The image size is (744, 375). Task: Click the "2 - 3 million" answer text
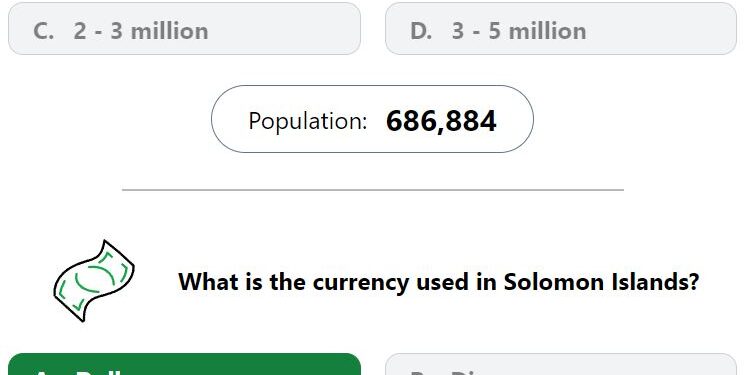(141, 31)
